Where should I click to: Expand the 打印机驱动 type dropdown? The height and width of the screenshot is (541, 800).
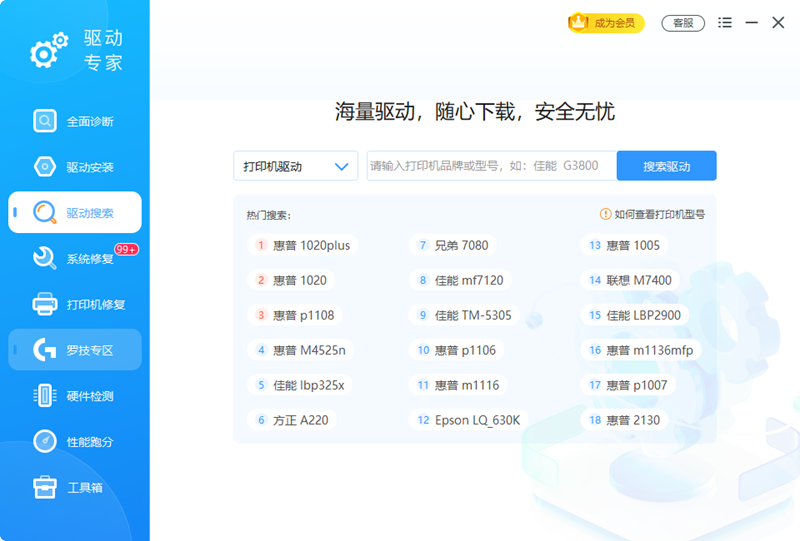[x=295, y=166]
